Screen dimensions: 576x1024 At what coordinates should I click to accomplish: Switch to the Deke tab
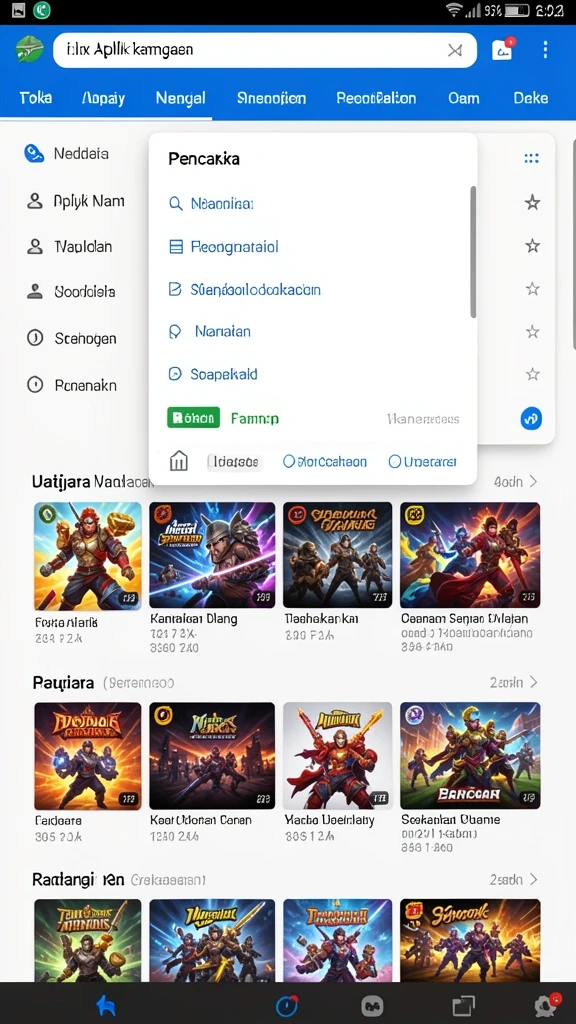coord(530,98)
